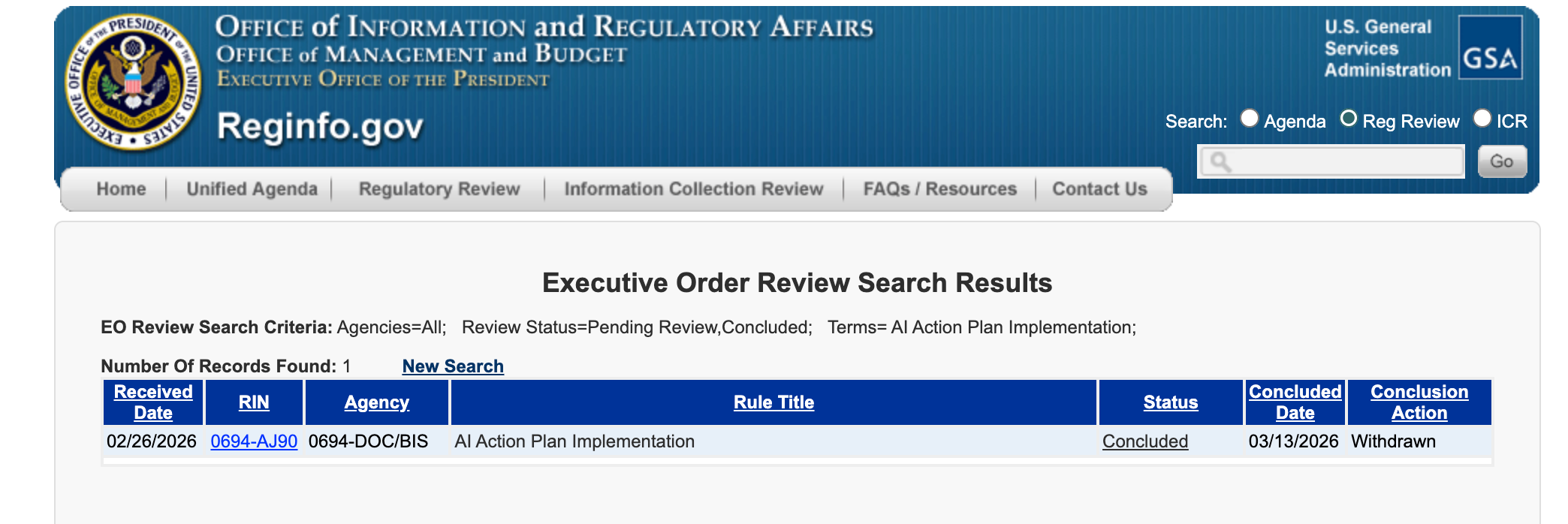1568x524 pixels.
Task: Select the Reg Review radio button
Action: 1349,119
